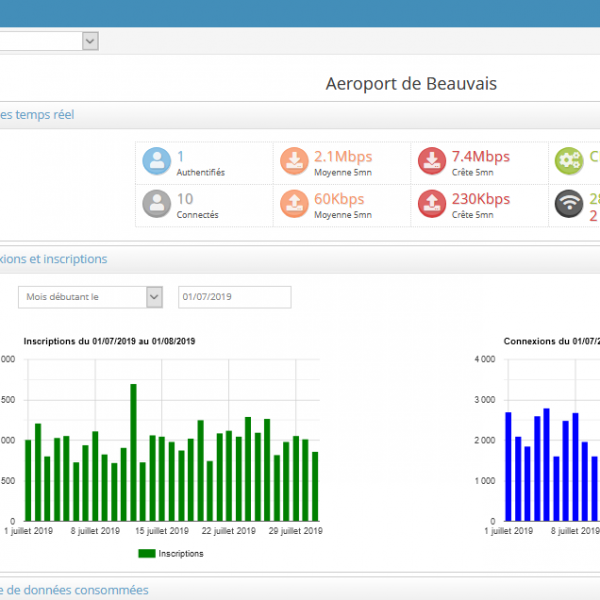Click the 01/07/2019 date input field
Image resolution: width=600 pixels, height=600 pixels.
coord(235,297)
